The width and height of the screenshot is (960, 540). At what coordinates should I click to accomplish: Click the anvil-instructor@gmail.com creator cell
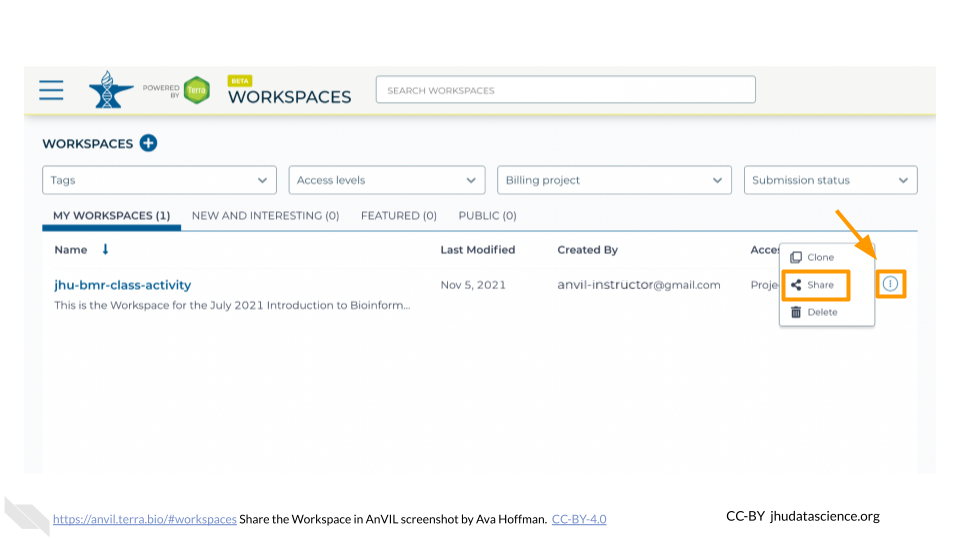639,285
